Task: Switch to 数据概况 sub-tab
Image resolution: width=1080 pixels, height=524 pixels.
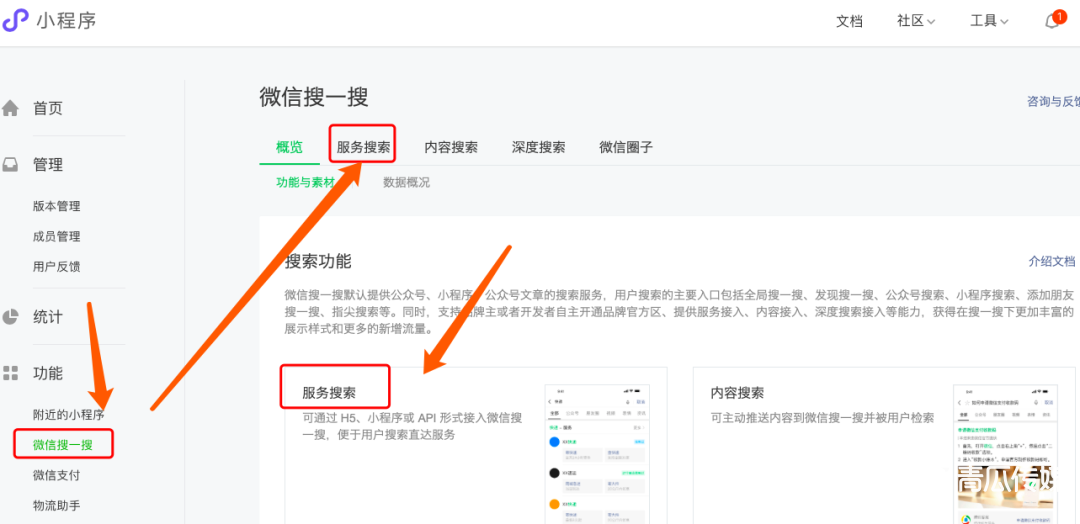Action: tap(406, 182)
